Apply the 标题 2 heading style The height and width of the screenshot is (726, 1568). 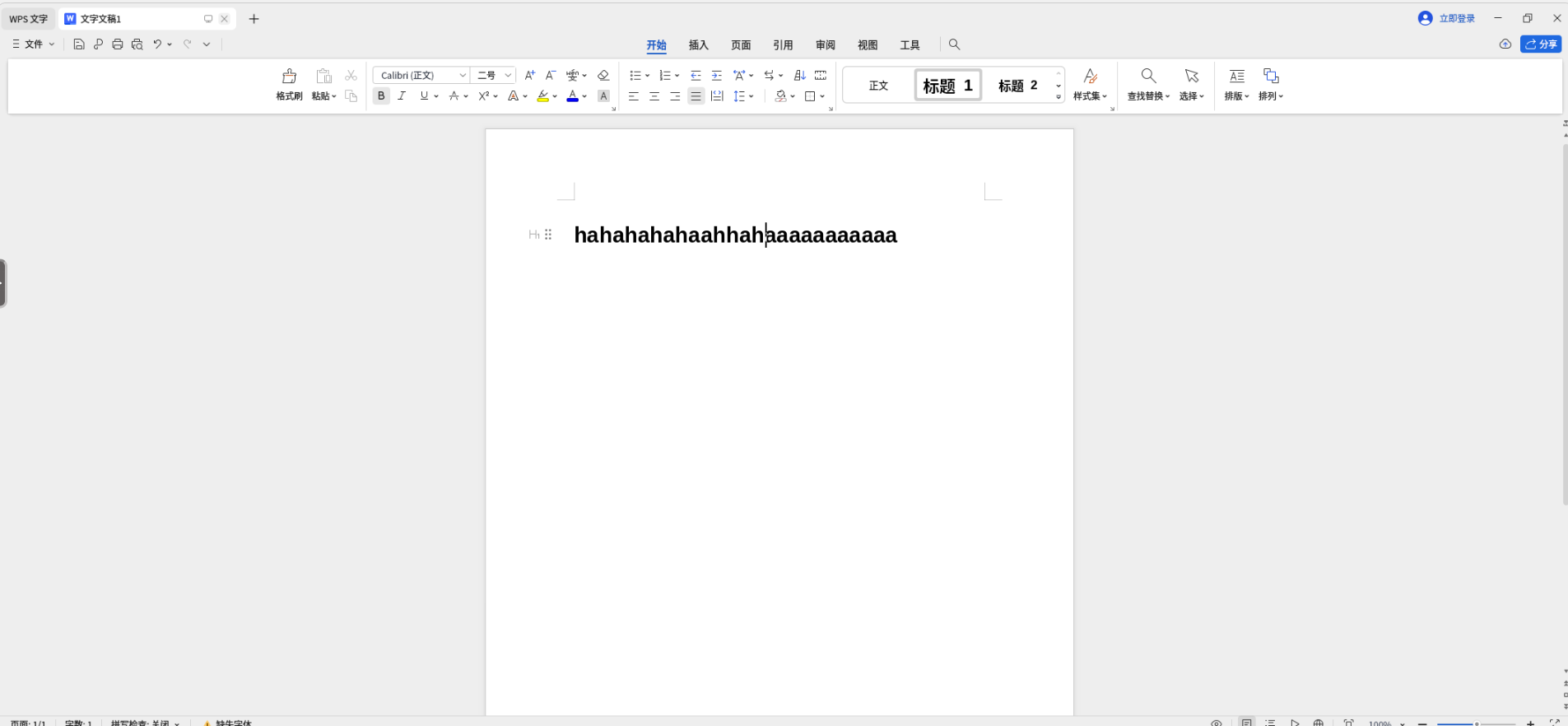click(x=1017, y=86)
